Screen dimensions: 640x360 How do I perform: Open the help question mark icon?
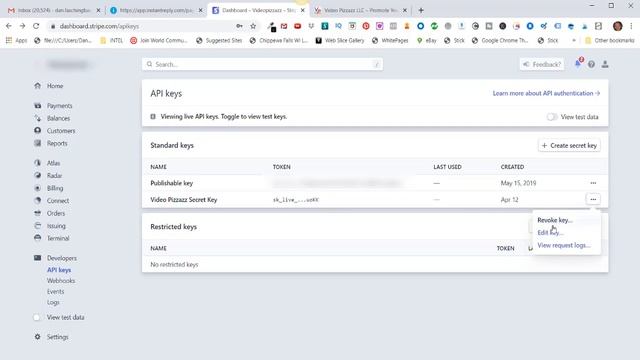tap(591, 64)
